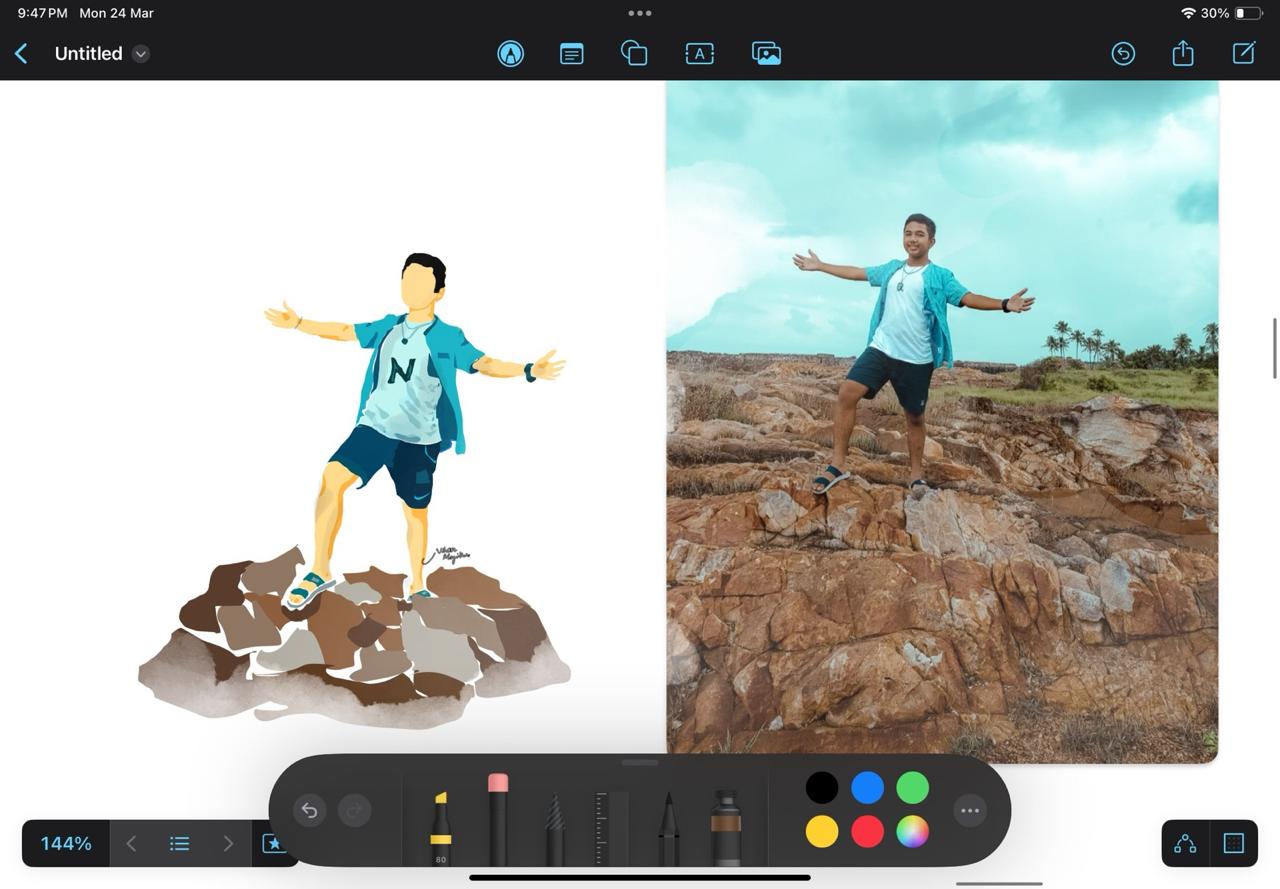This screenshot has width=1280, height=889.
Task: Open the shapes library icon
Action: 634,54
